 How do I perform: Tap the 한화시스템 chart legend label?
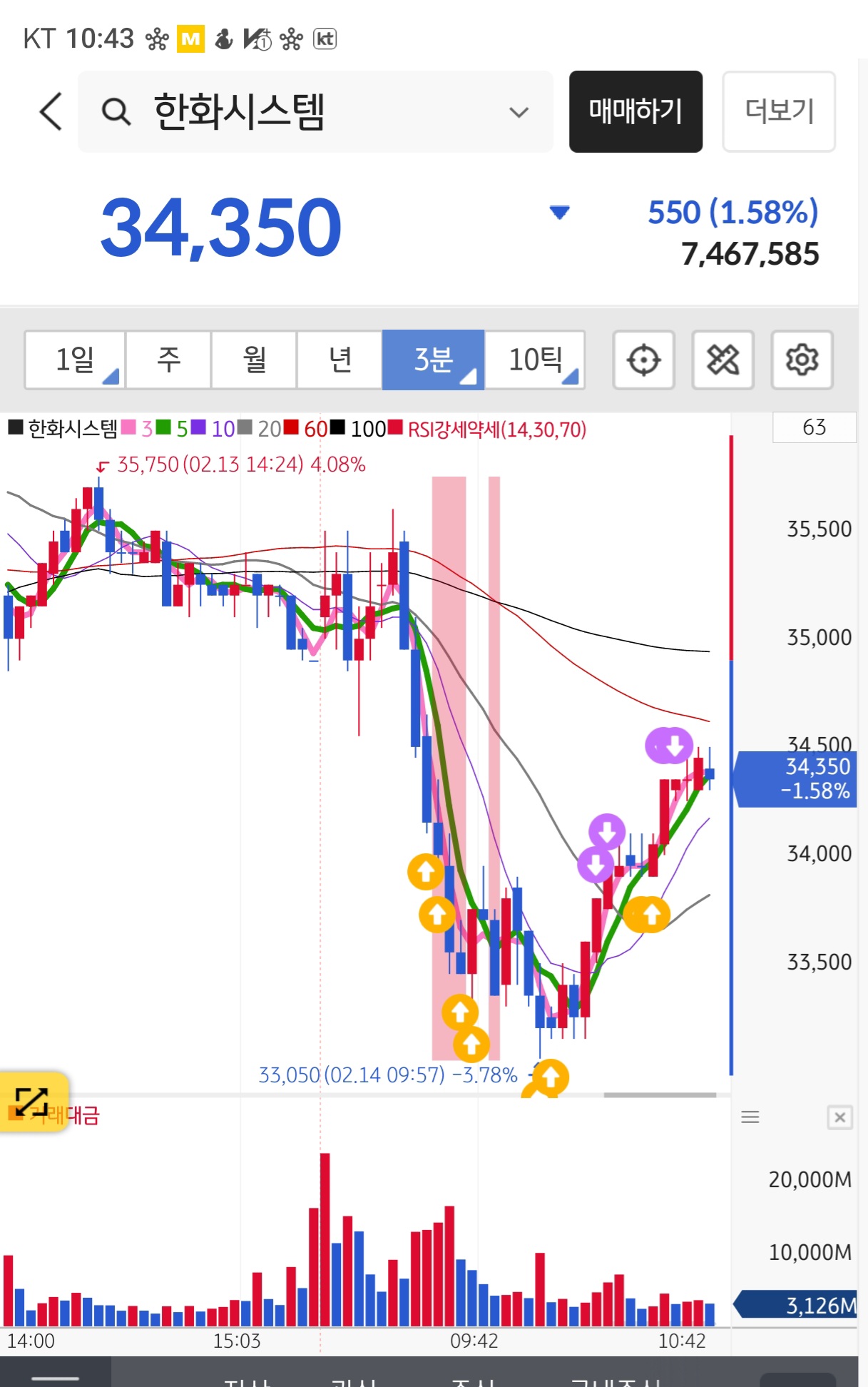(x=73, y=428)
